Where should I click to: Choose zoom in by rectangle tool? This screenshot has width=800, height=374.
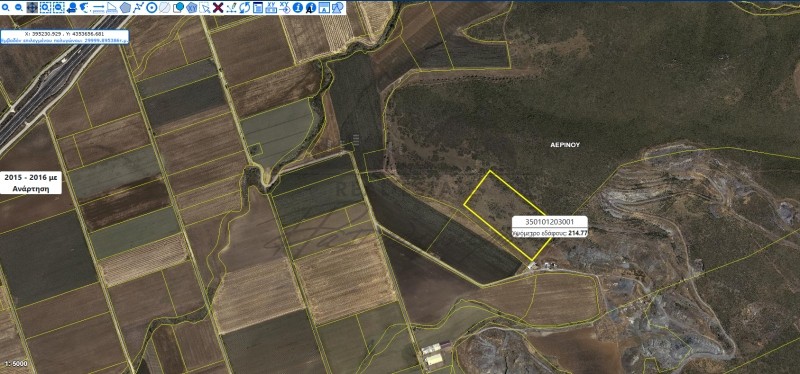point(45,8)
